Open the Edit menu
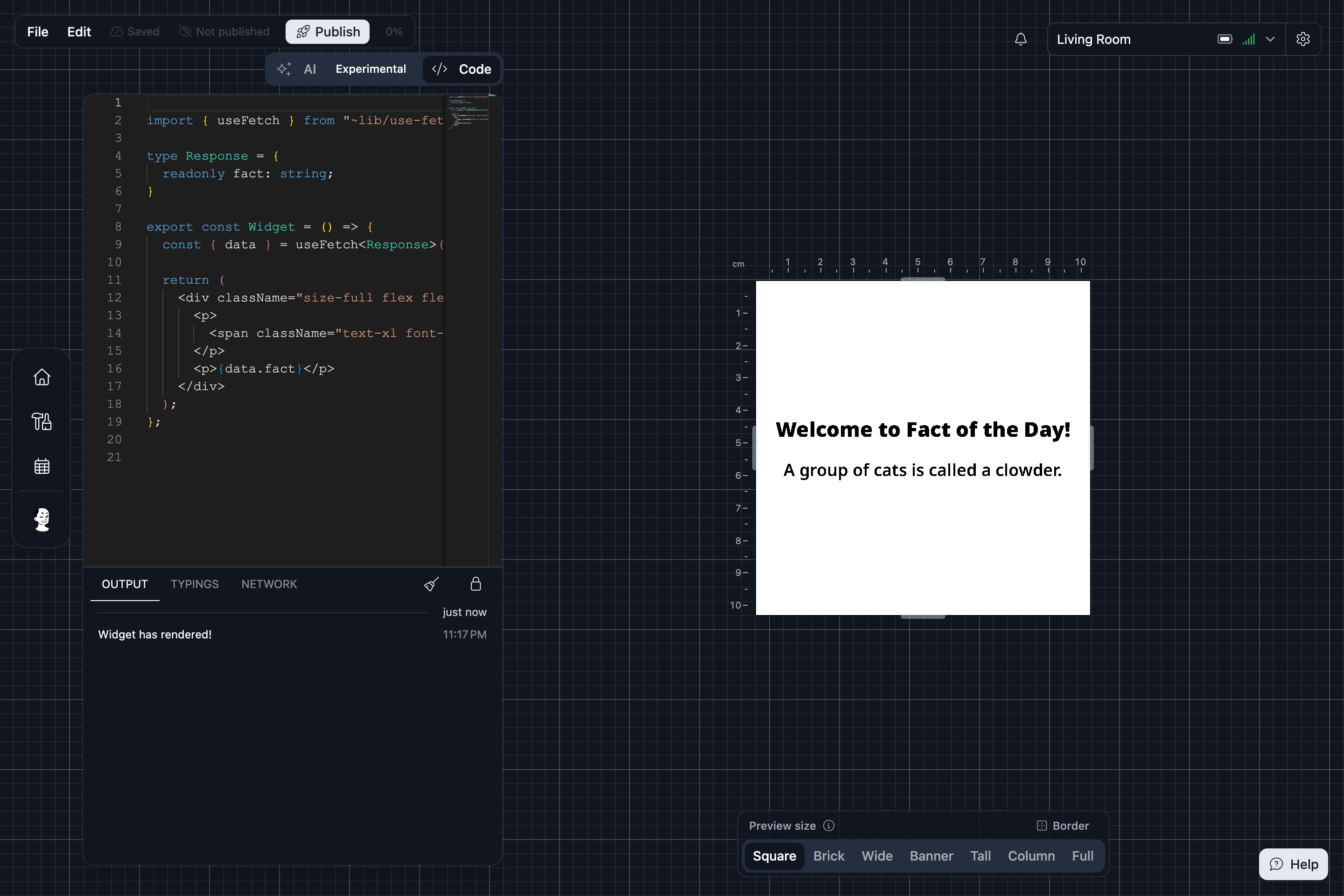Screen dimensions: 1344x896 79,31
